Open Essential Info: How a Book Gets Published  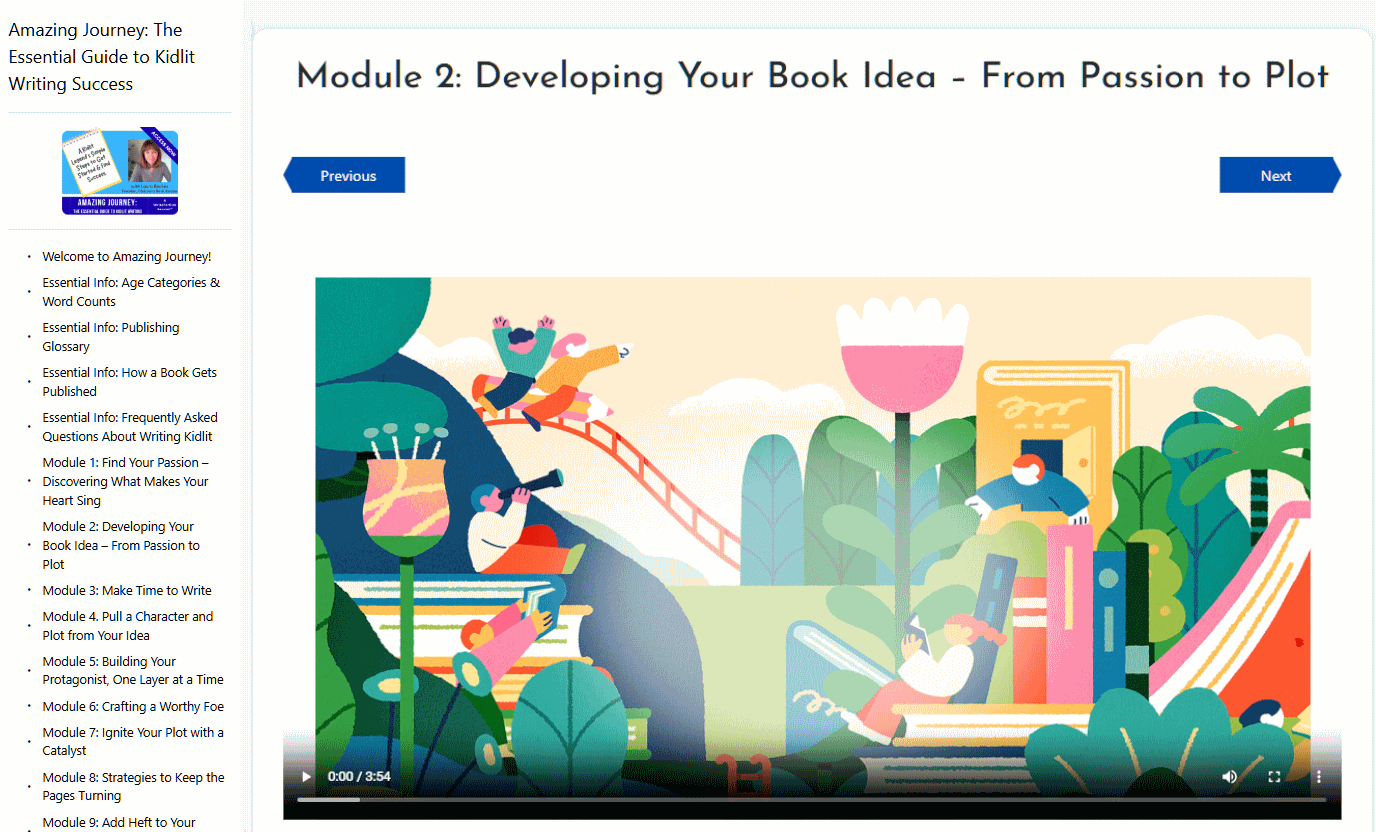(129, 382)
